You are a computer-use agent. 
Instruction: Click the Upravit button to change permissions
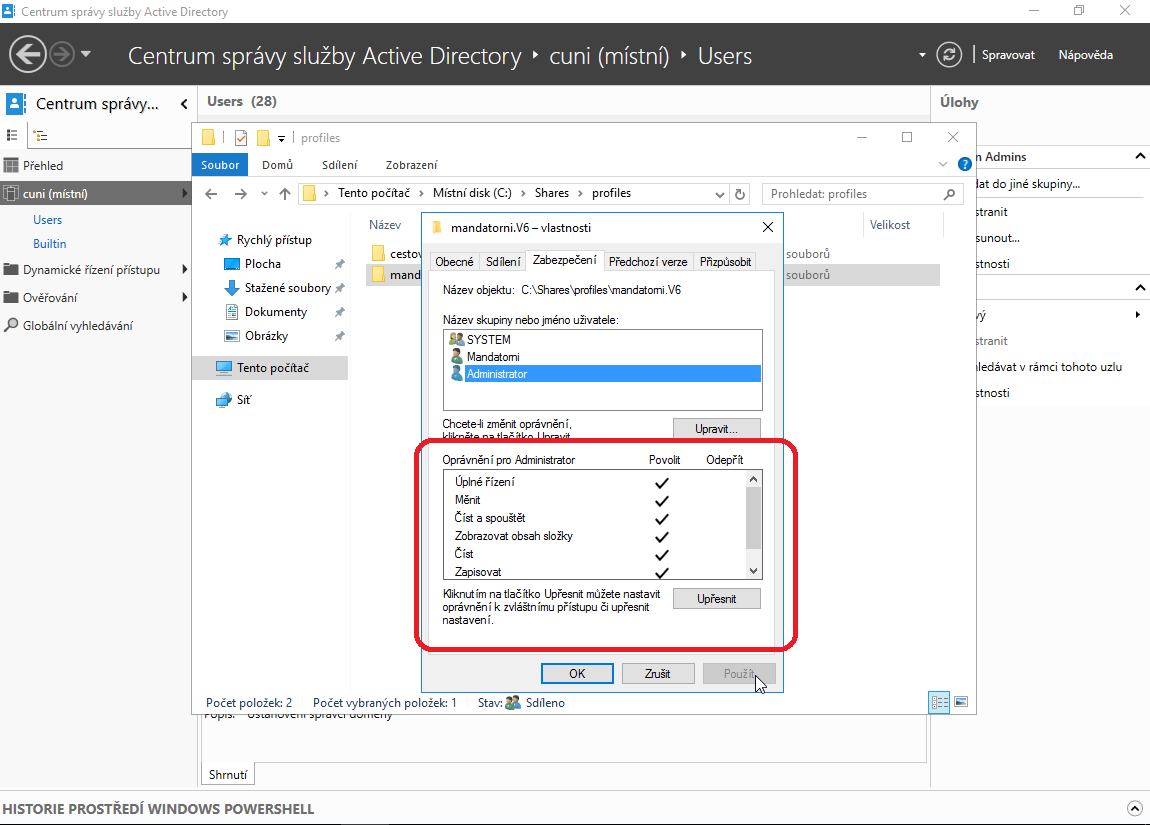coord(716,429)
